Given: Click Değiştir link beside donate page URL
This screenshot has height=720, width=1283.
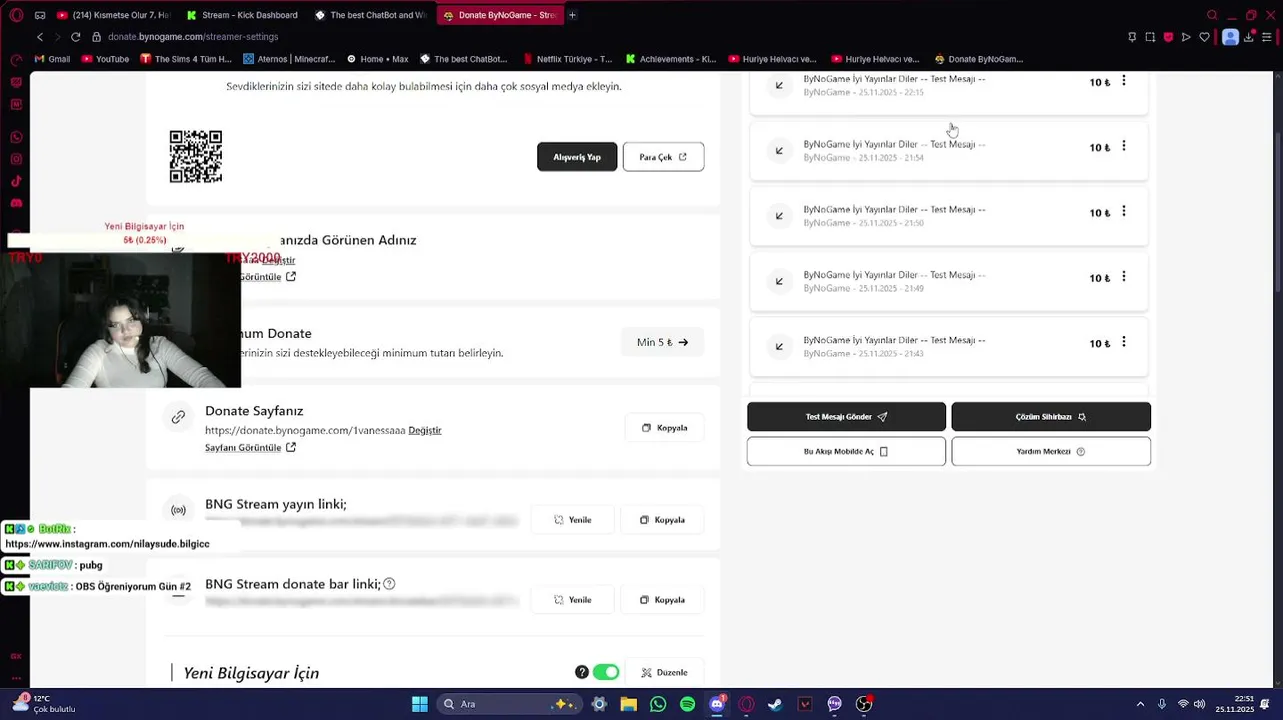Looking at the screenshot, I should [x=425, y=430].
